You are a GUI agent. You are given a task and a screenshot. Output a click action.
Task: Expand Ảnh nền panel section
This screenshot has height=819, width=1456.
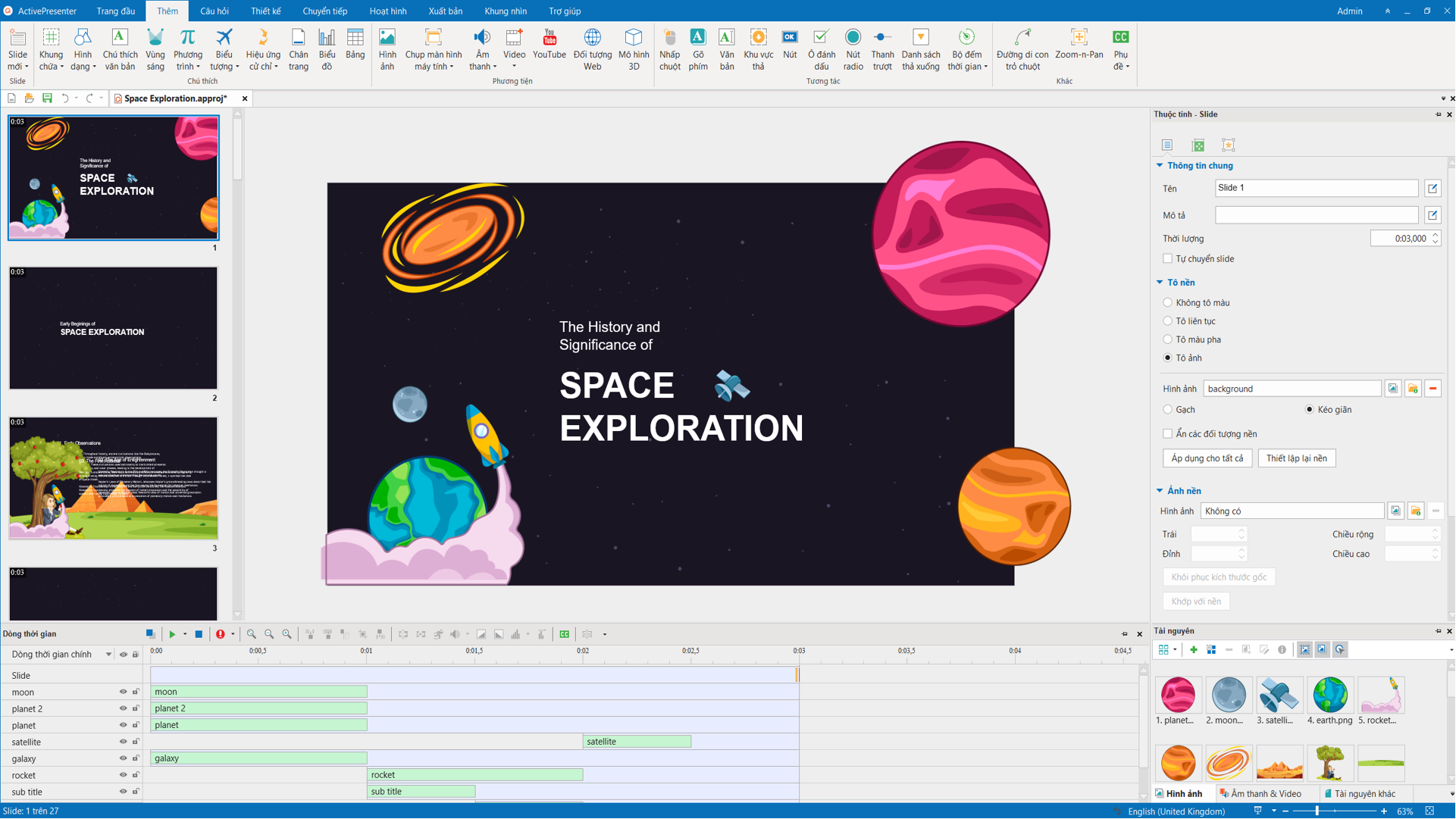(x=1162, y=490)
